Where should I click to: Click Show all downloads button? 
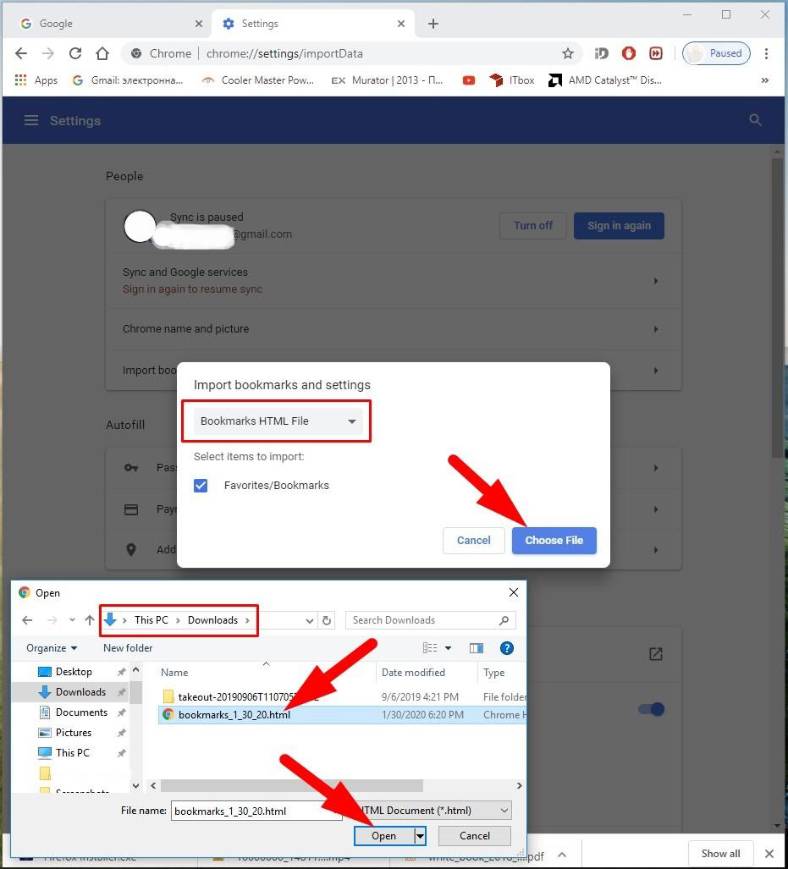[720, 853]
